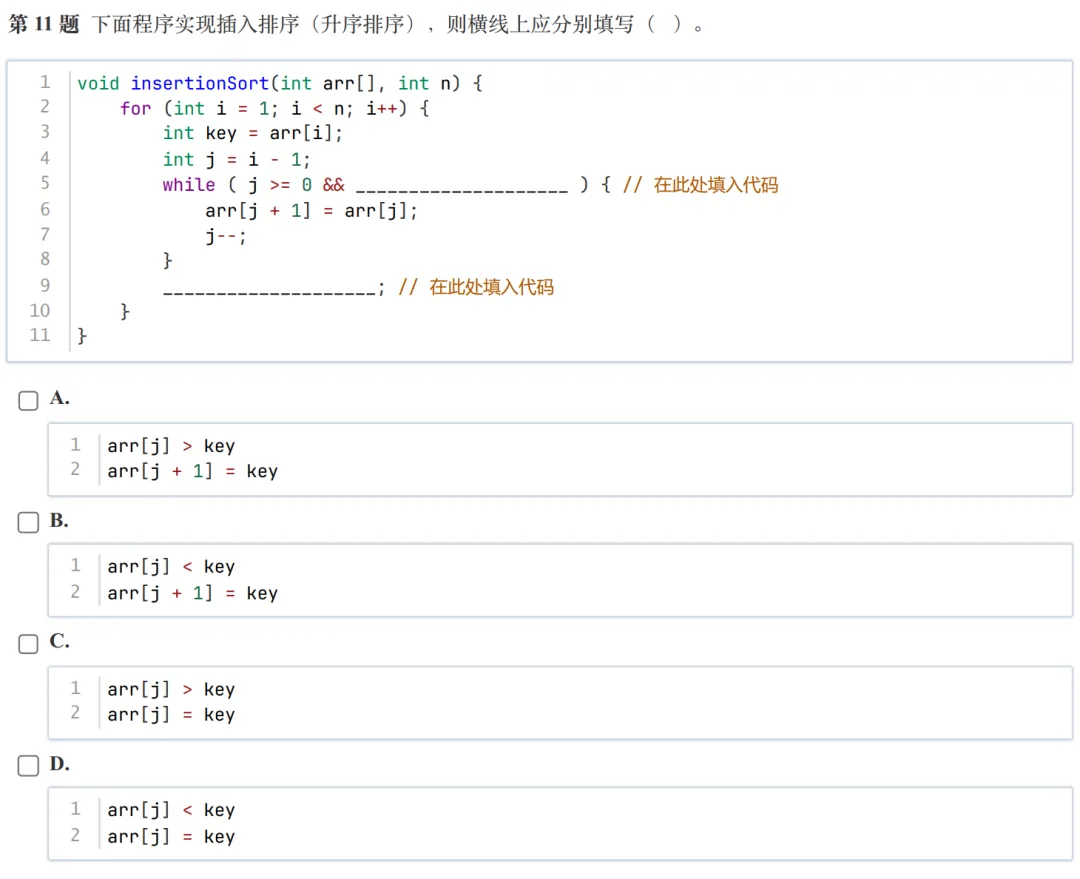Click option A's 'arr[j] > key' line
Viewport: 1080px width, 879px height.
tap(171, 446)
